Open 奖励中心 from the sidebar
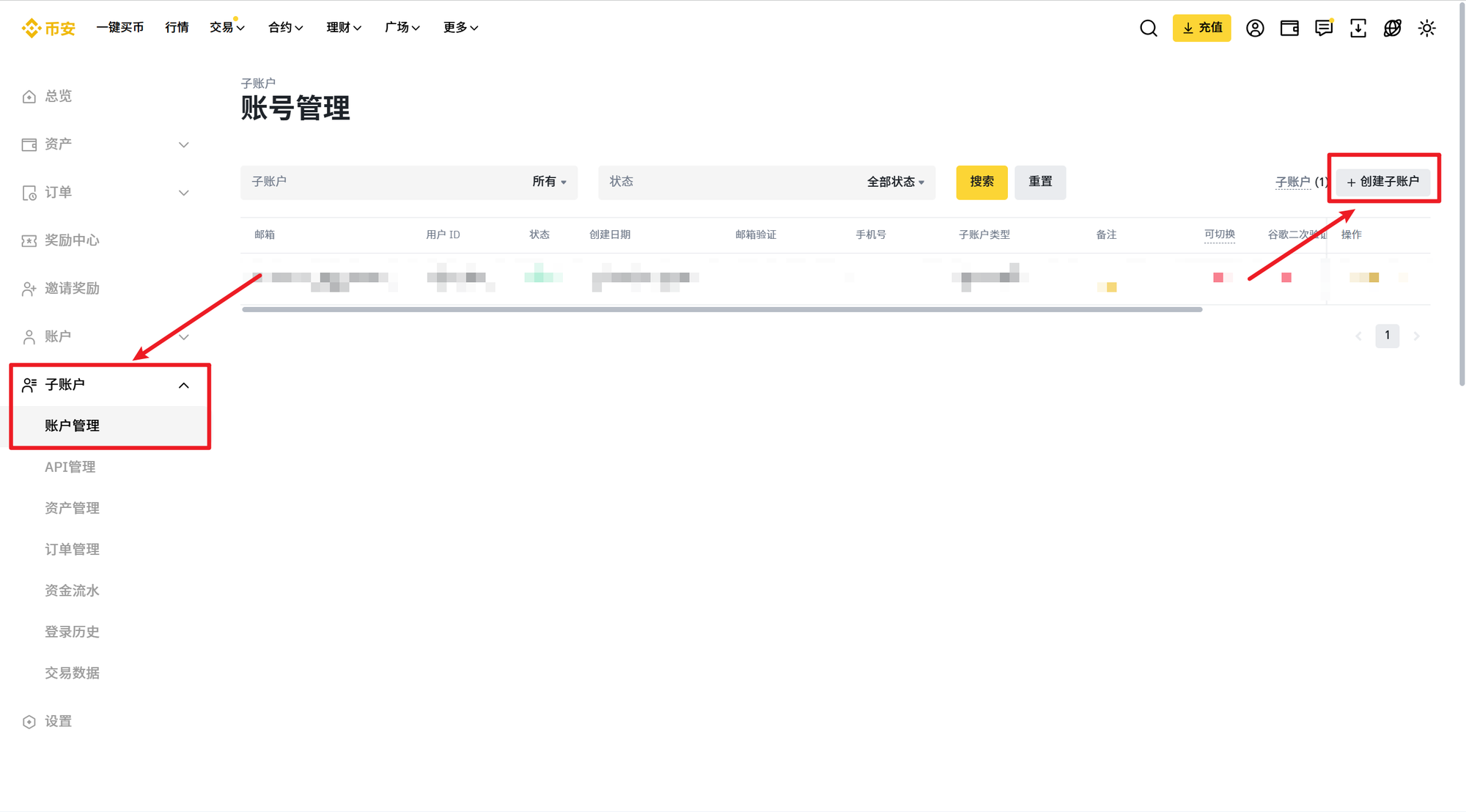 point(73,240)
